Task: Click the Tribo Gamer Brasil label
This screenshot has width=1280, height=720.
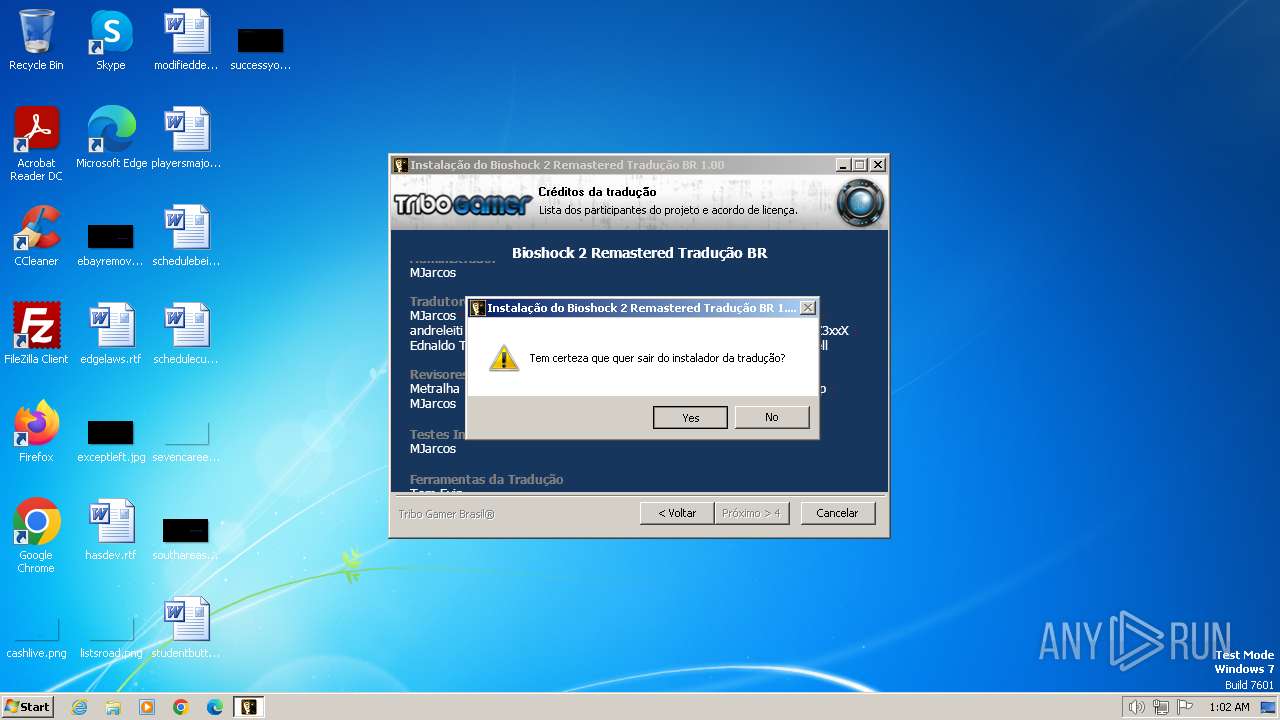Action: click(446, 514)
